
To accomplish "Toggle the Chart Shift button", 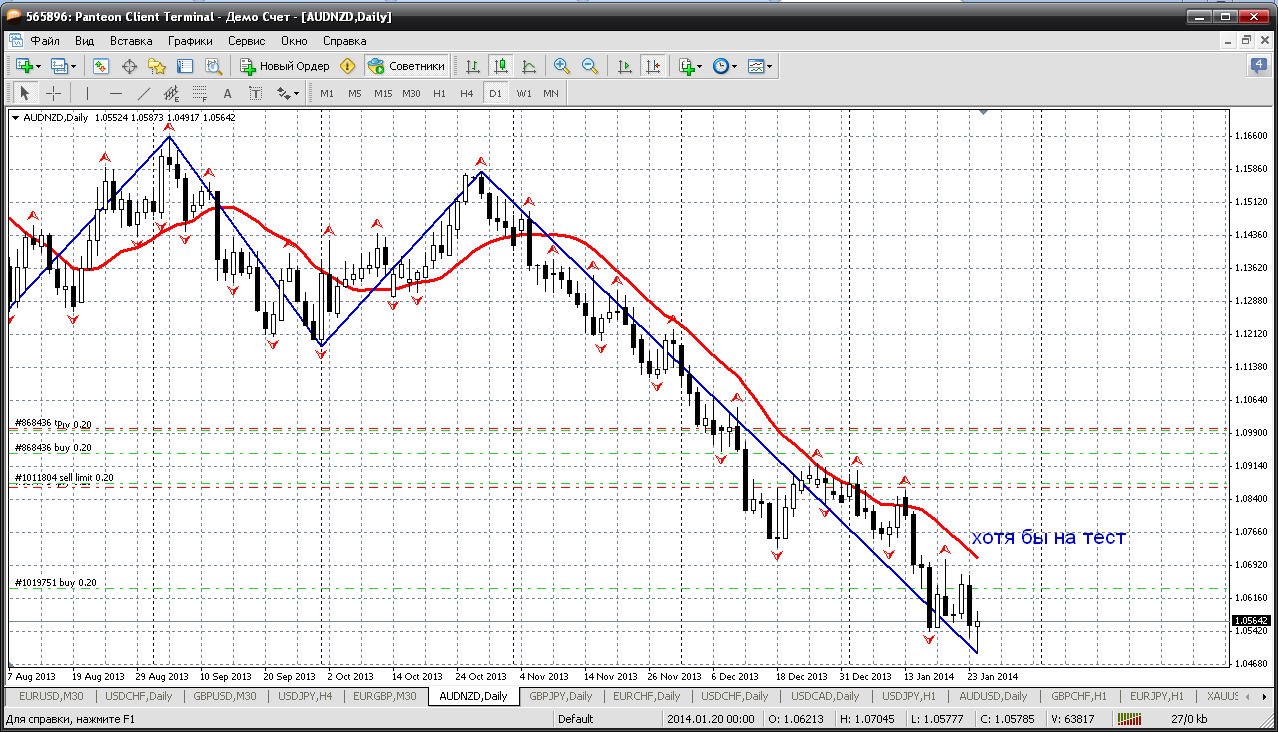I will (653, 66).
